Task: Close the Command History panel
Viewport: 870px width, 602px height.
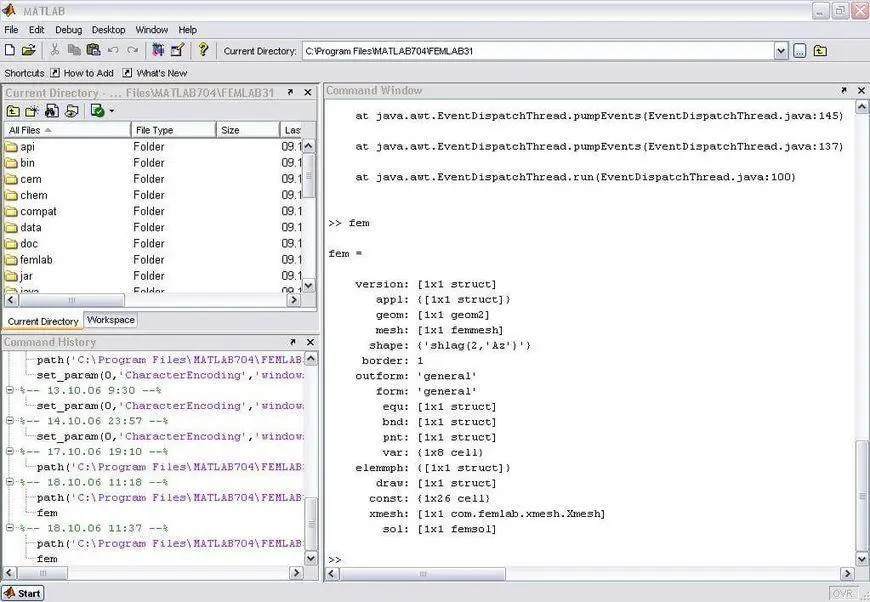Action: click(310, 342)
